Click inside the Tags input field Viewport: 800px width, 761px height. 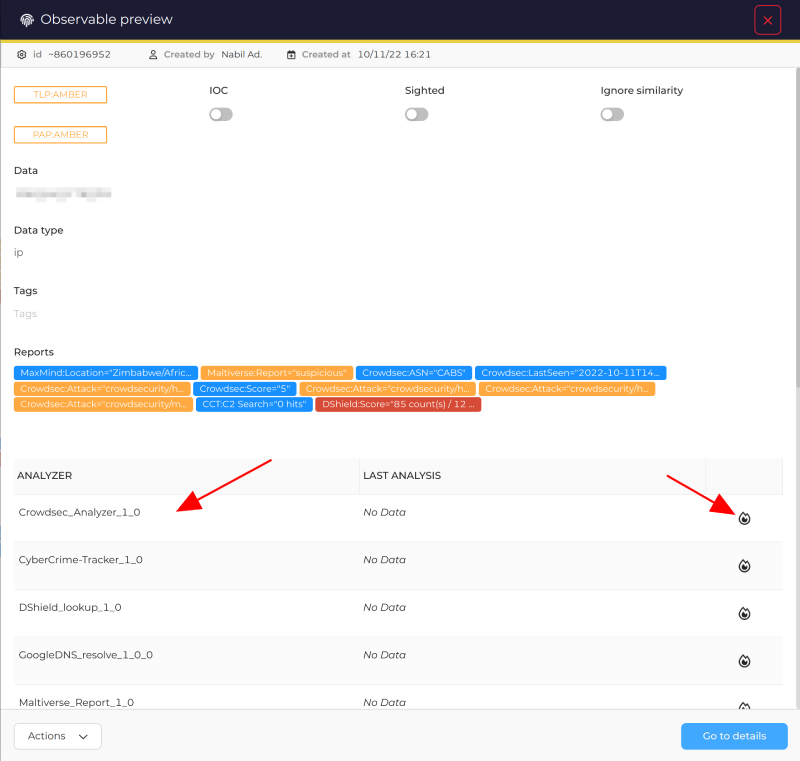point(100,313)
